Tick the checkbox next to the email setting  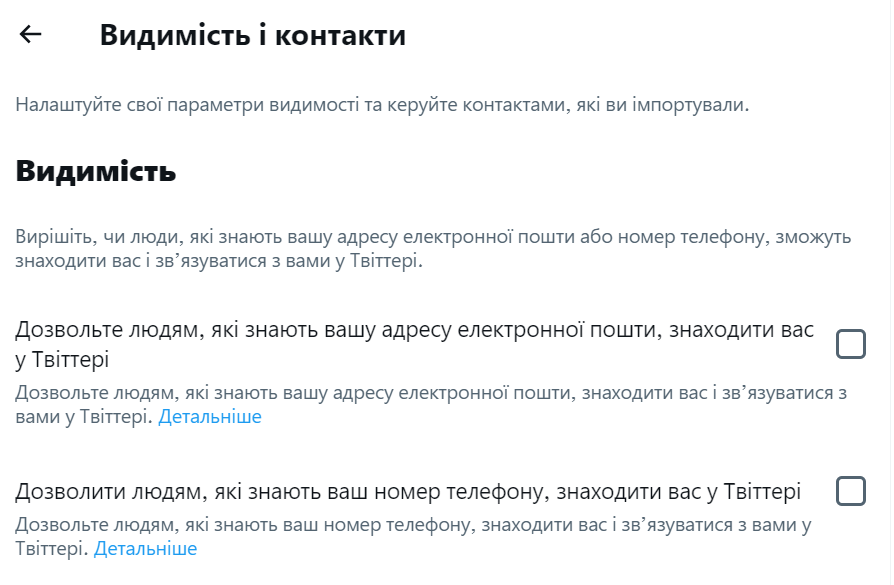tap(852, 344)
